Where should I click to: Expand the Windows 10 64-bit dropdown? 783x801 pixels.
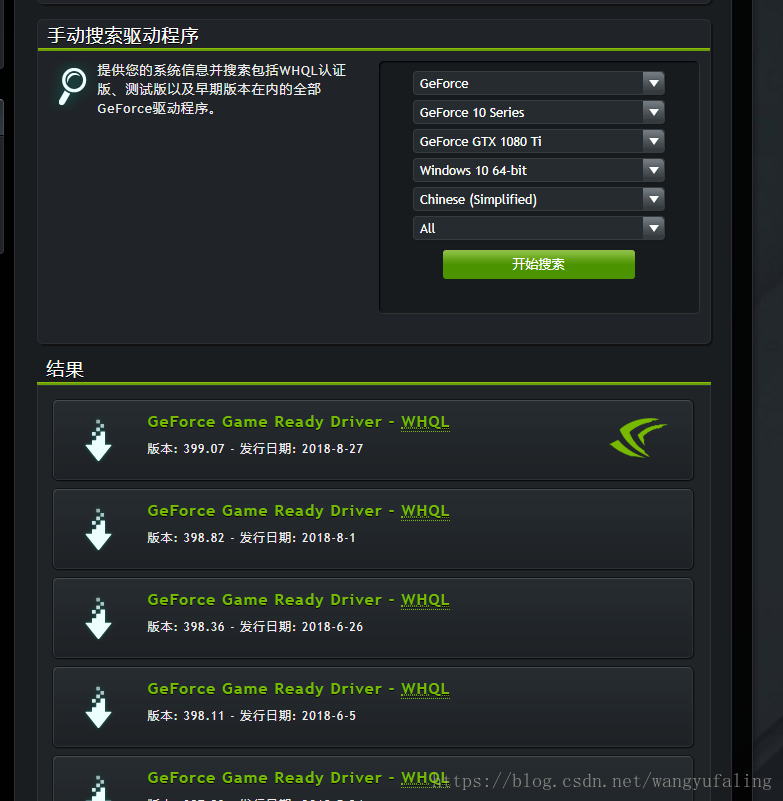point(538,170)
